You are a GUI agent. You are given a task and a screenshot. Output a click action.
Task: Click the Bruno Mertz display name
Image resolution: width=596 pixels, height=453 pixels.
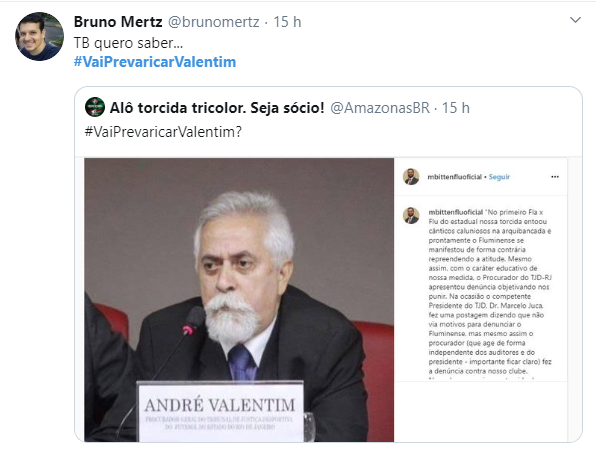point(118,22)
